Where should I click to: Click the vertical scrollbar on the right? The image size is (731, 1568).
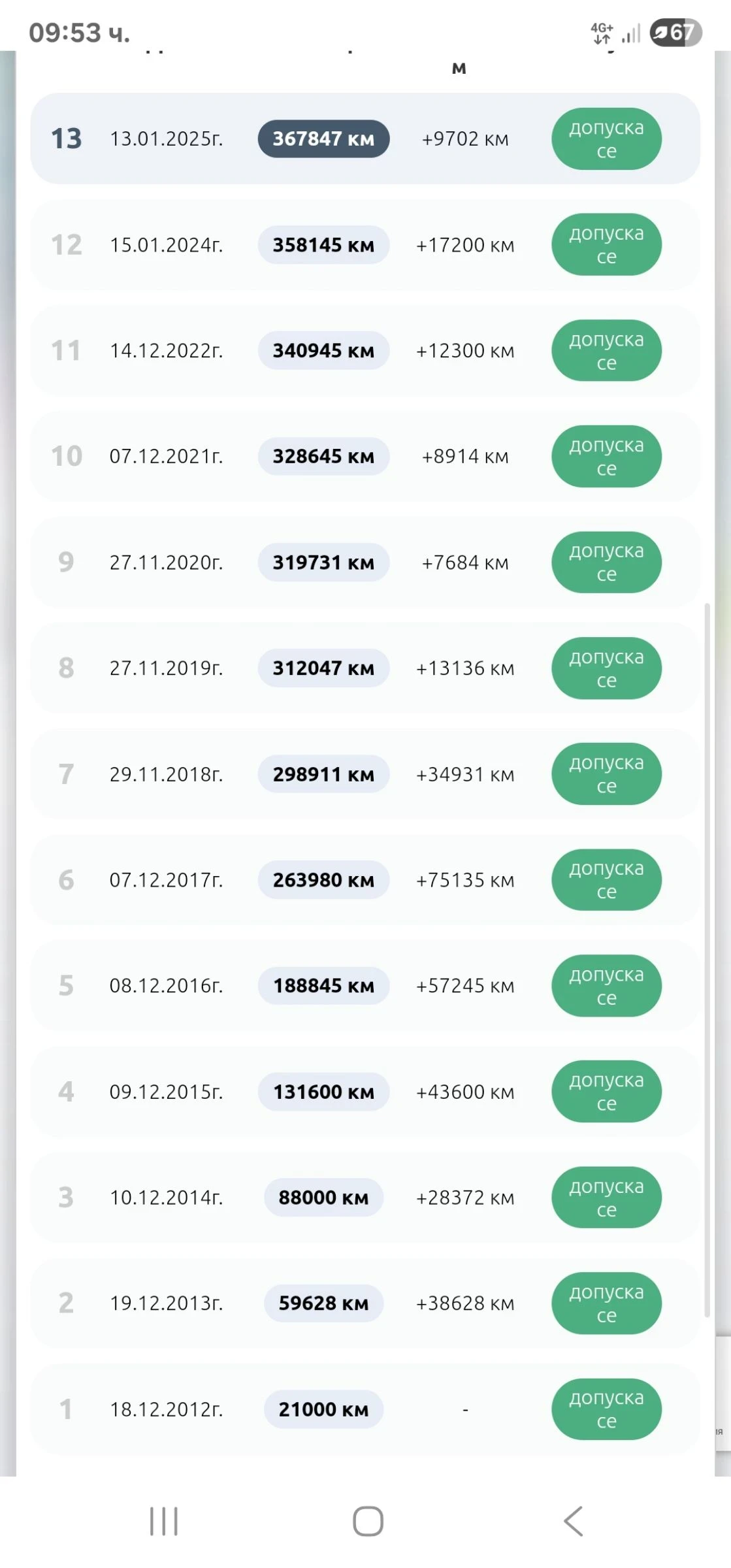point(706,960)
